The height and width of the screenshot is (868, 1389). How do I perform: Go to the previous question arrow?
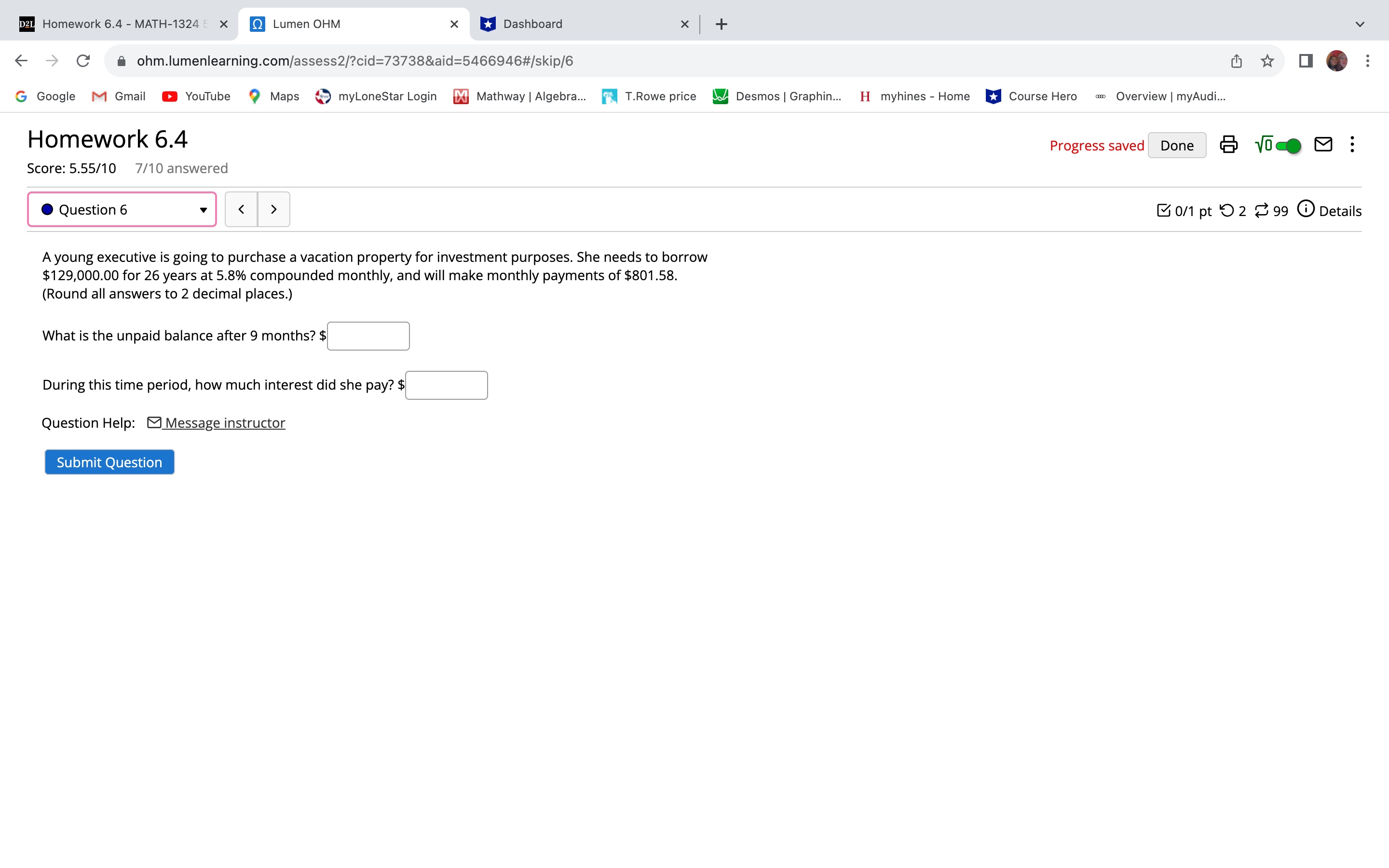click(x=241, y=210)
